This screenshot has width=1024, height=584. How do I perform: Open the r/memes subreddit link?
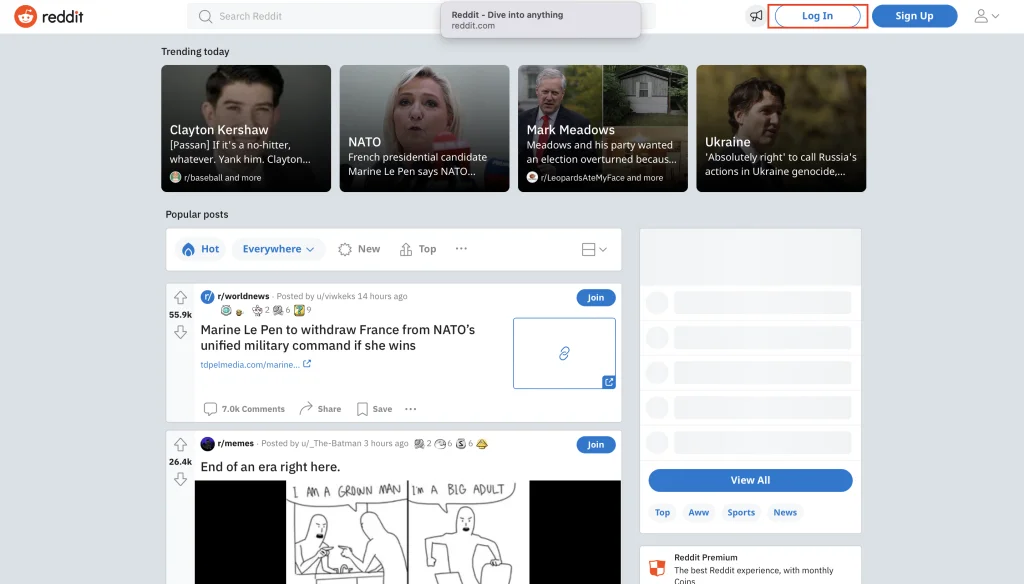point(236,443)
